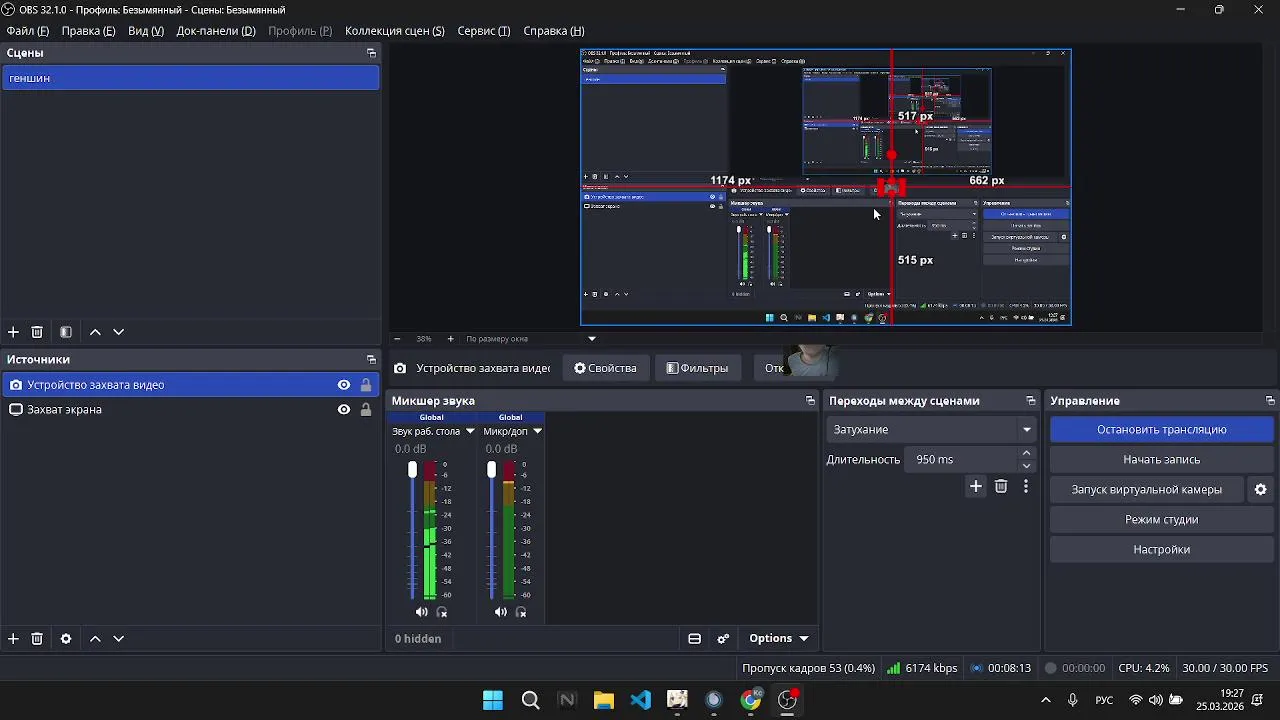Move scene up with the arrow icon
1280x720 pixels.
[x=95, y=332]
